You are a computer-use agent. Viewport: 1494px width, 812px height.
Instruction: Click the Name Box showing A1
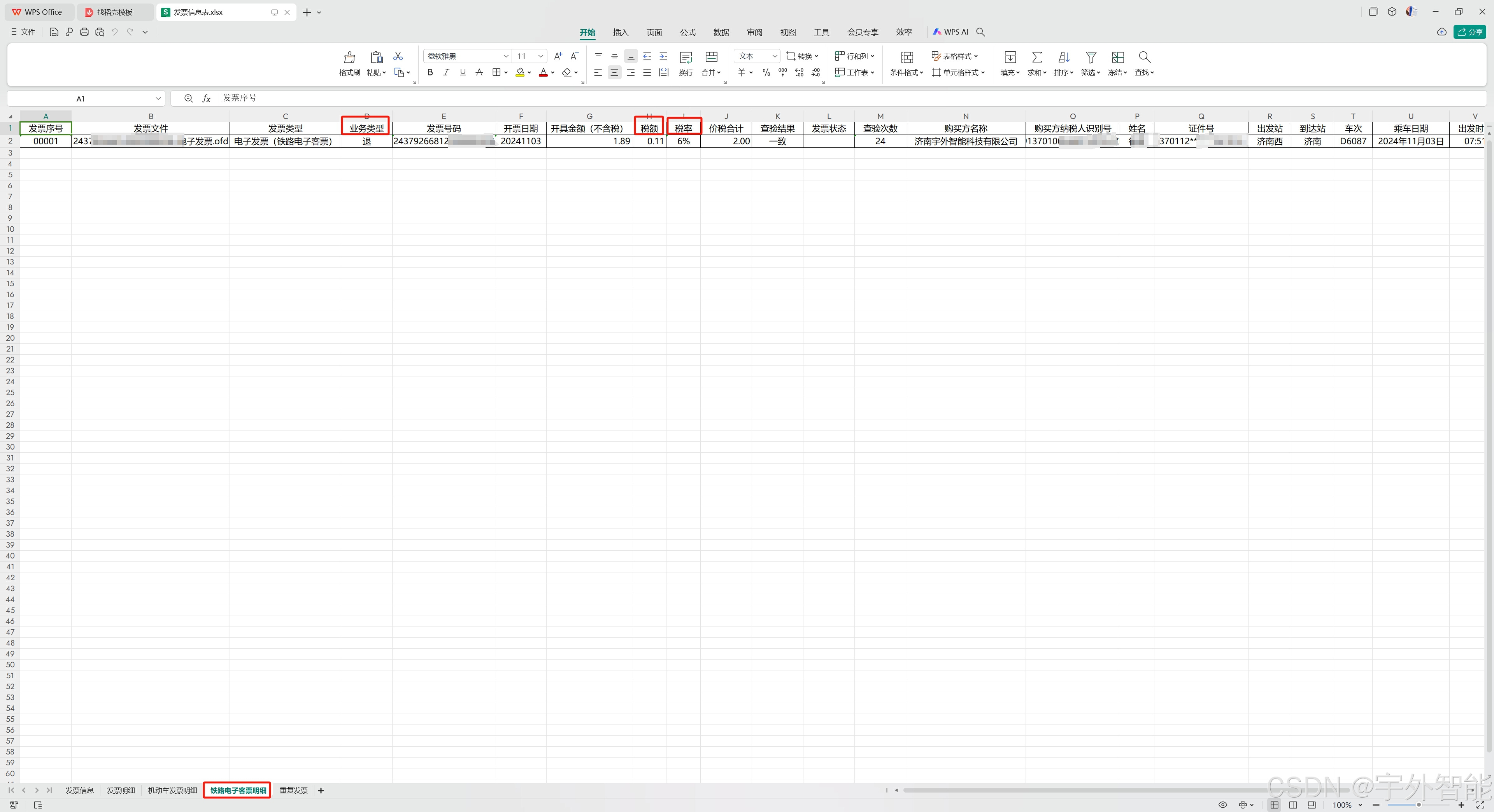pos(81,98)
